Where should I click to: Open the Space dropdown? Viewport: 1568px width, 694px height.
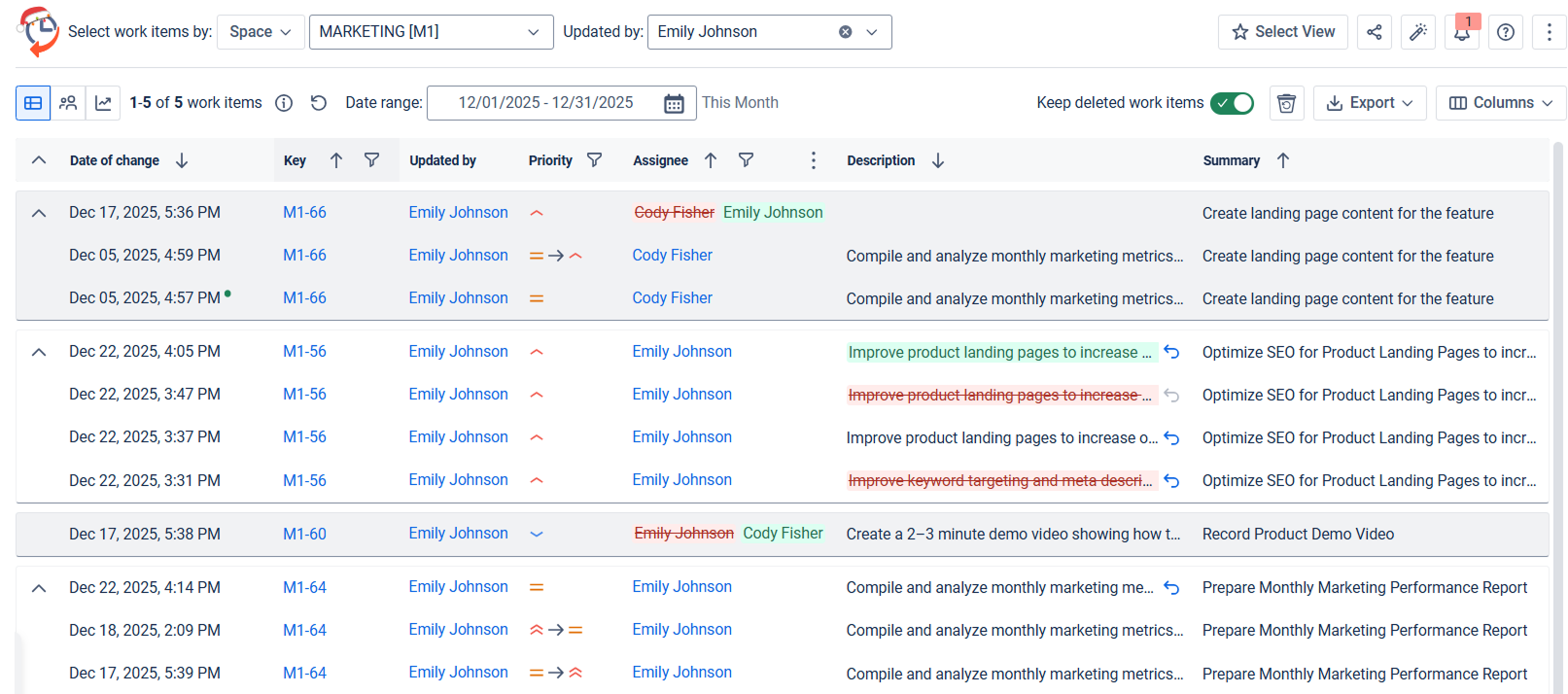[260, 32]
